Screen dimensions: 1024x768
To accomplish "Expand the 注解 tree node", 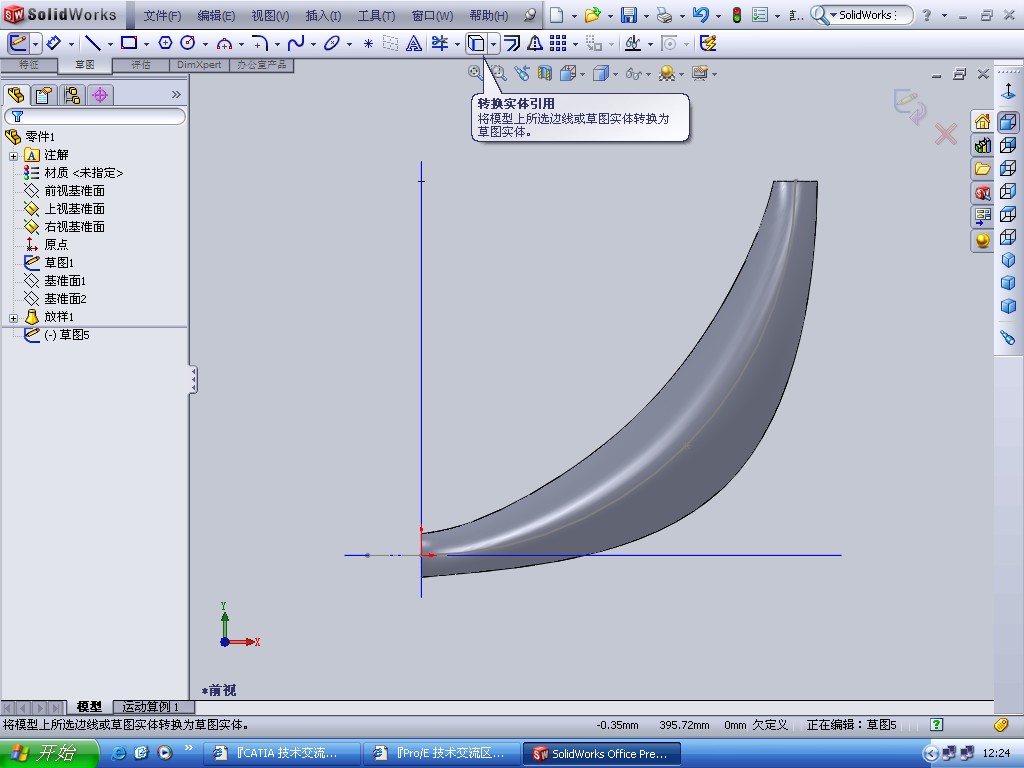I will [x=14, y=156].
